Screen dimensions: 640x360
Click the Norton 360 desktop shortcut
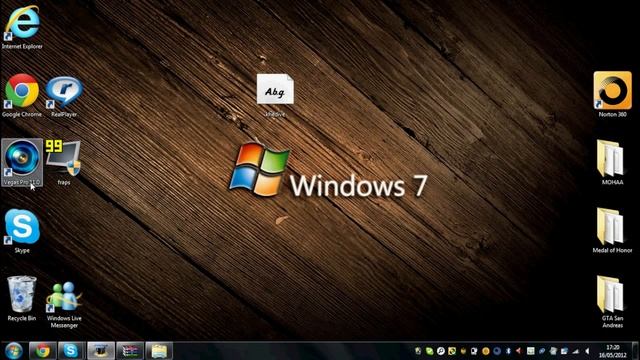612,95
